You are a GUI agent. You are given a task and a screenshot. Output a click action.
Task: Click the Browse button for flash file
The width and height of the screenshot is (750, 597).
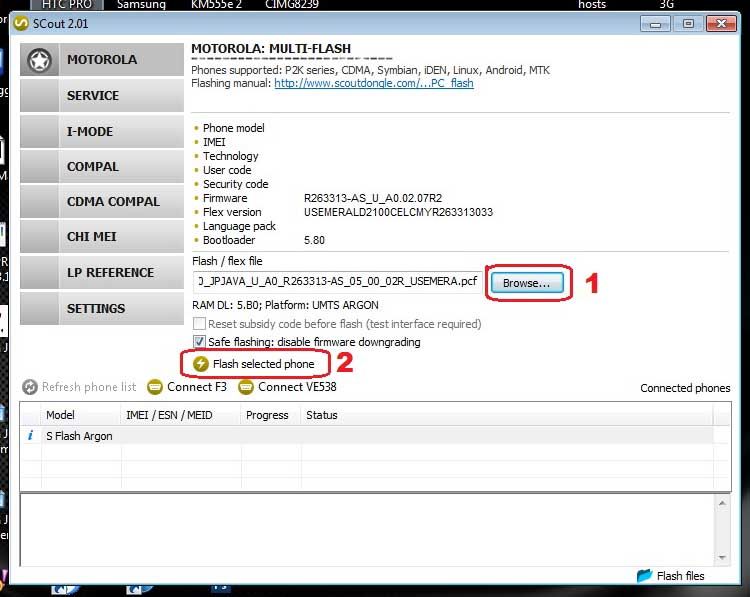[527, 283]
